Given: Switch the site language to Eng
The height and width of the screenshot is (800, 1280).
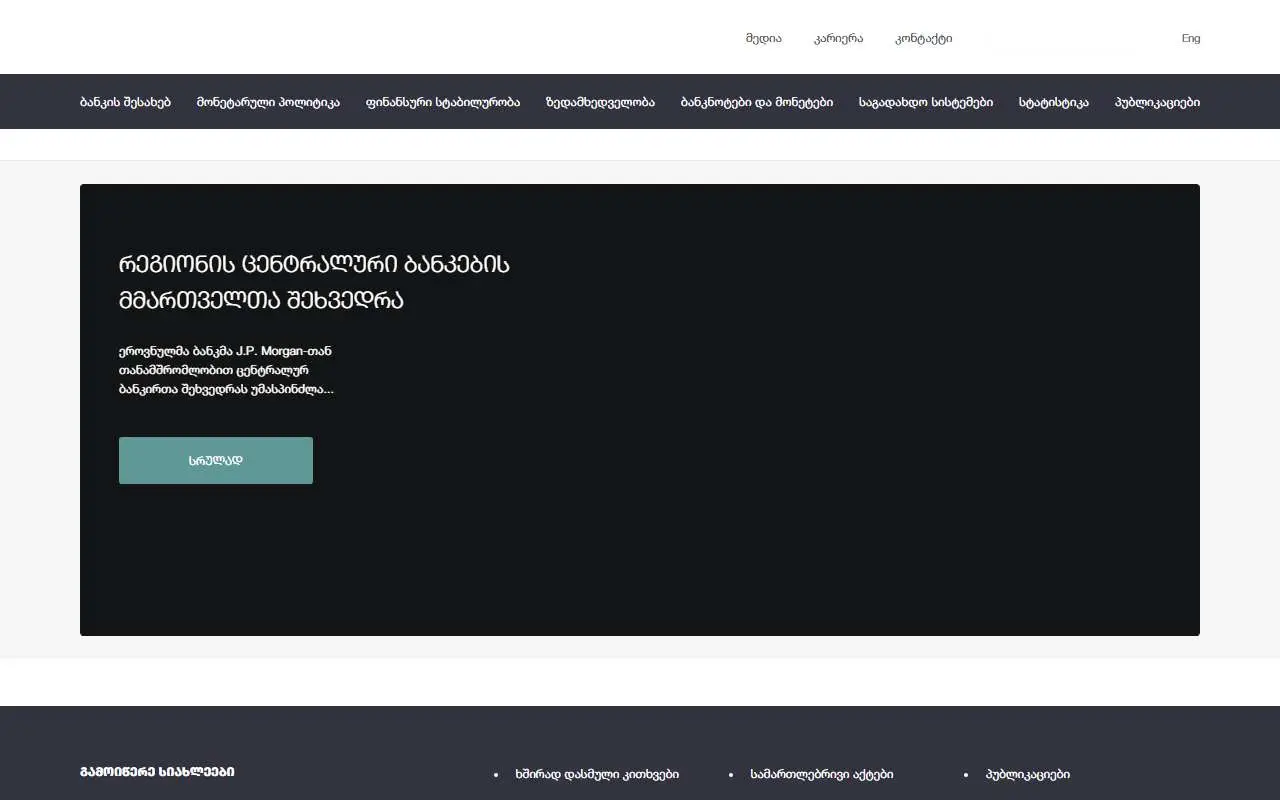Looking at the screenshot, I should click(x=1190, y=39).
